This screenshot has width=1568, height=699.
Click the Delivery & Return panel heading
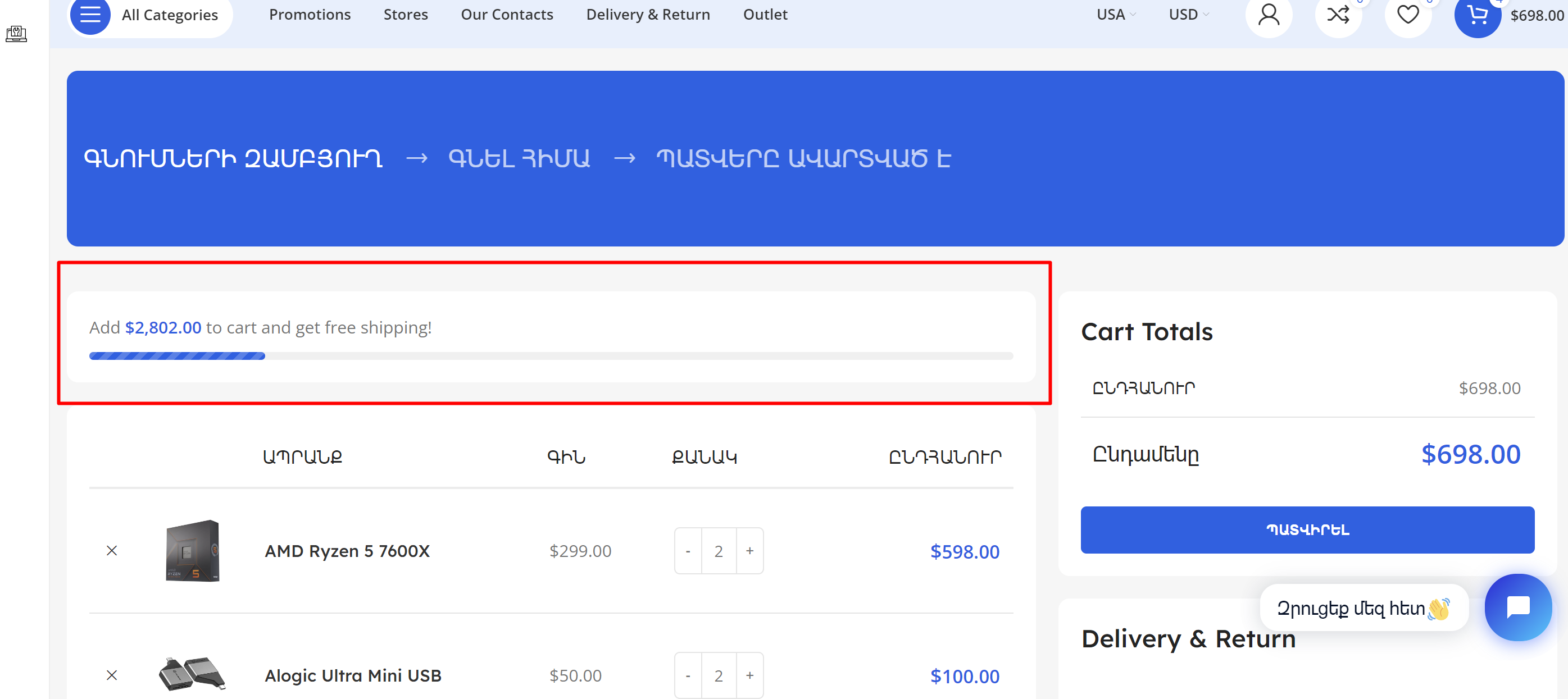tap(1188, 639)
